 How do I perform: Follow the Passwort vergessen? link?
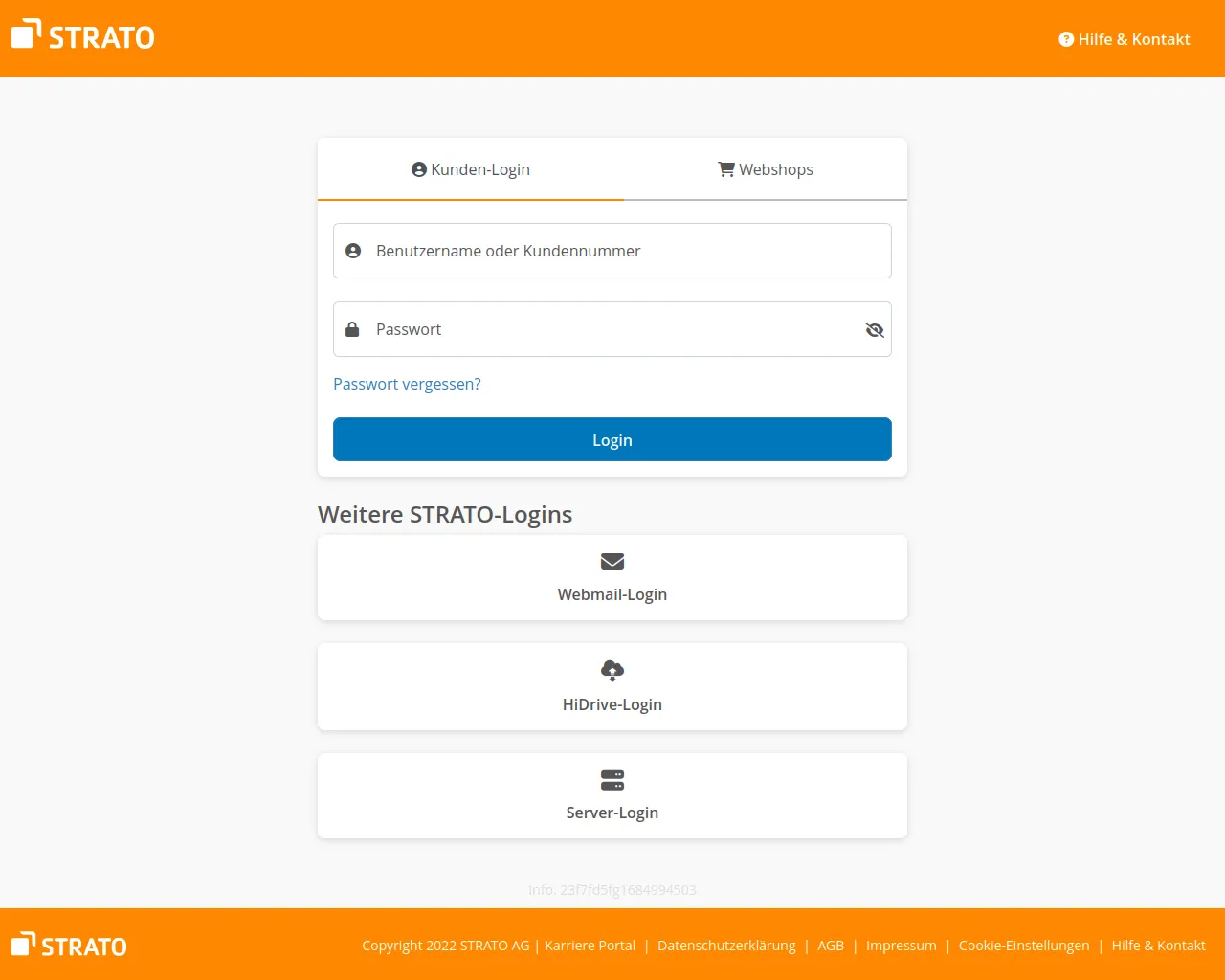tap(407, 384)
